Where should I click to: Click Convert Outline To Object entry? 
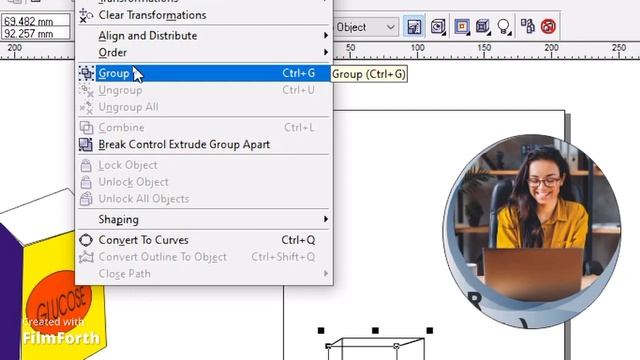[x=203, y=257]
